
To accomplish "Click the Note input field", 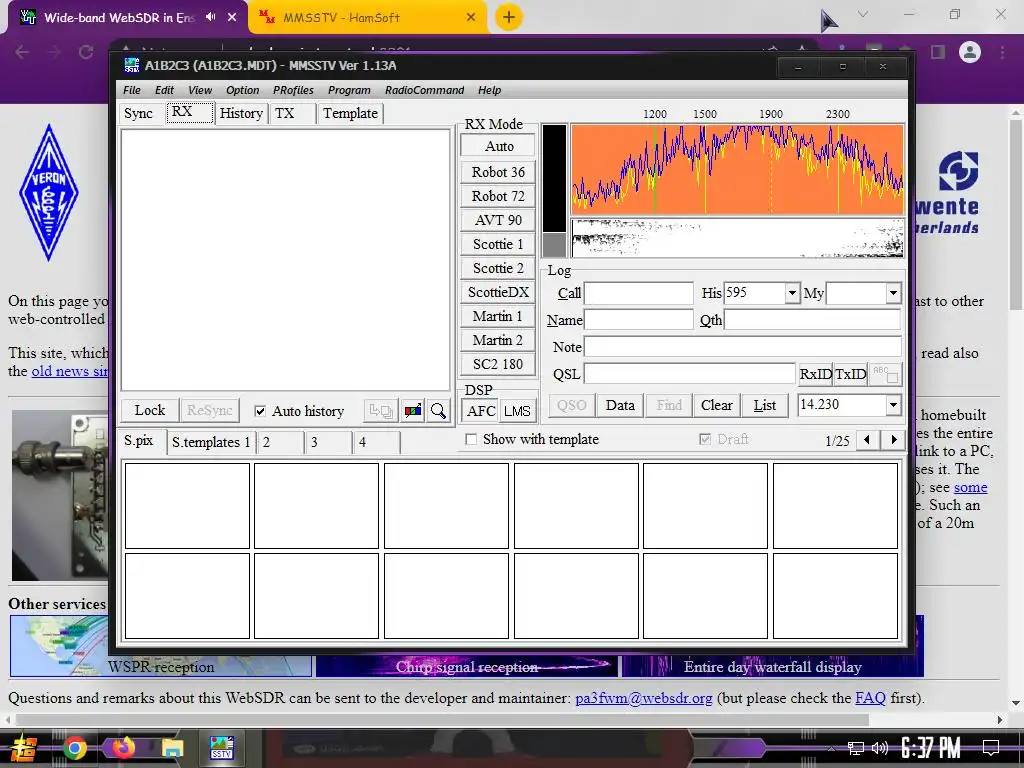I will point(743,347).
